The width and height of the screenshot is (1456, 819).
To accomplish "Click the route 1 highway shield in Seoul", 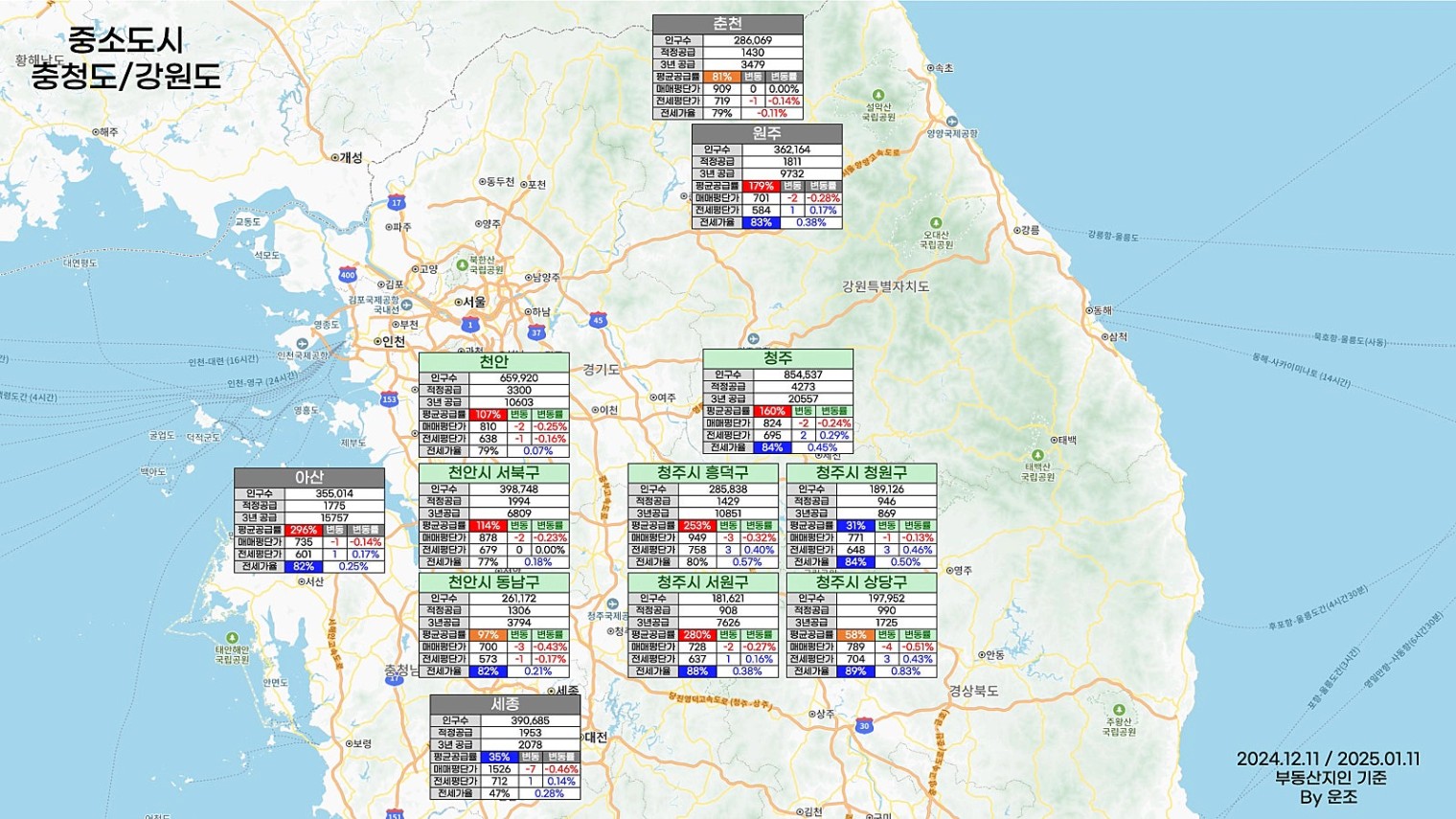I will click(469, 325).
